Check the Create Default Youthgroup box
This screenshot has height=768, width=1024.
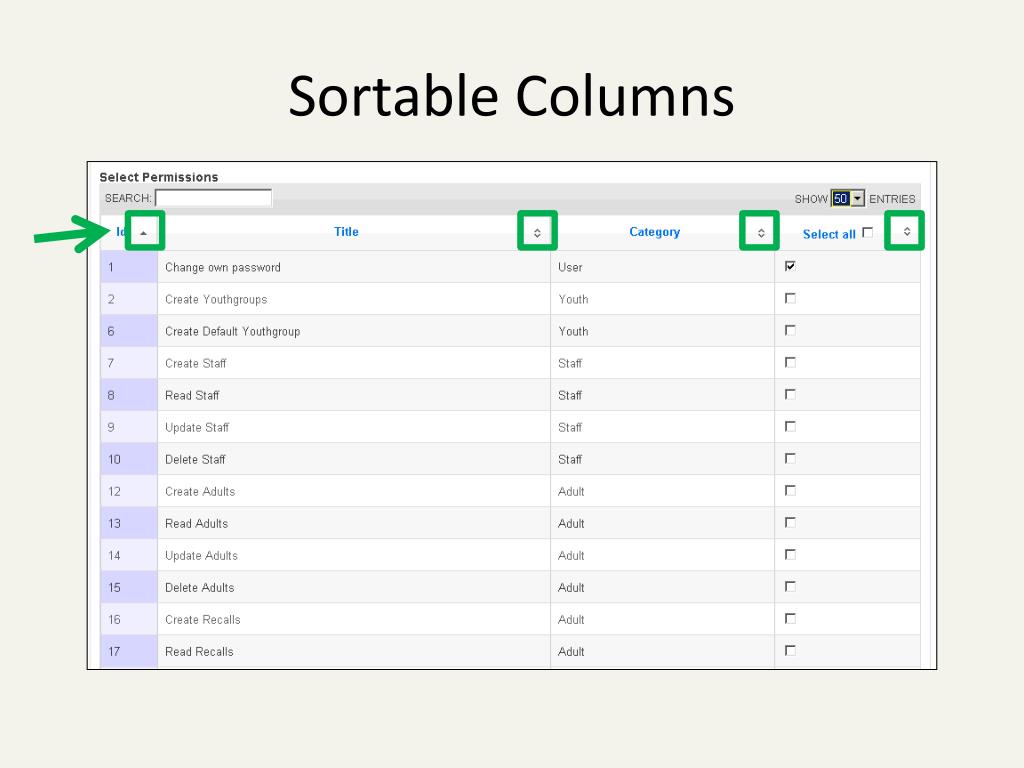pyautogui.click(x=790, y=330)
